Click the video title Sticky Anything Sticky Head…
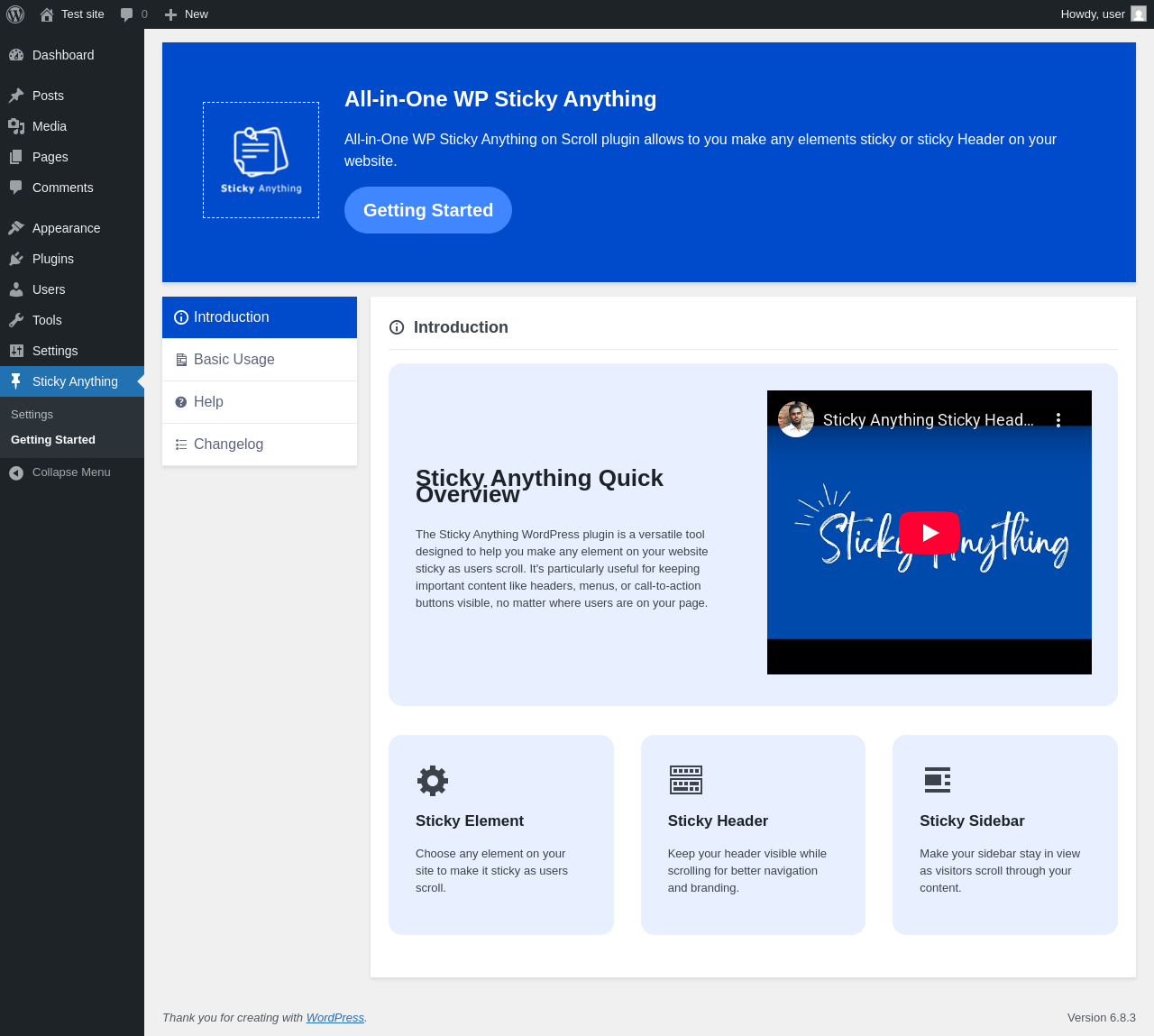 click(929, 420)
